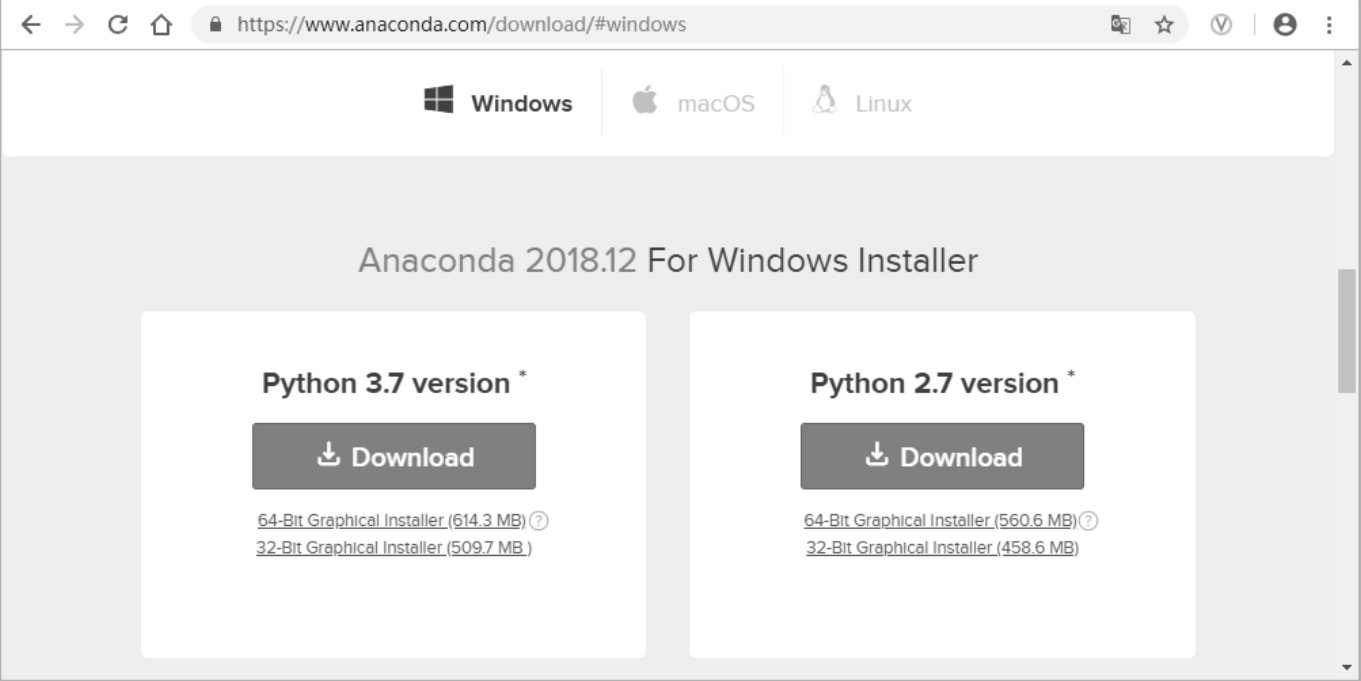Reload the page with refresh icon

tap(118, 25)
